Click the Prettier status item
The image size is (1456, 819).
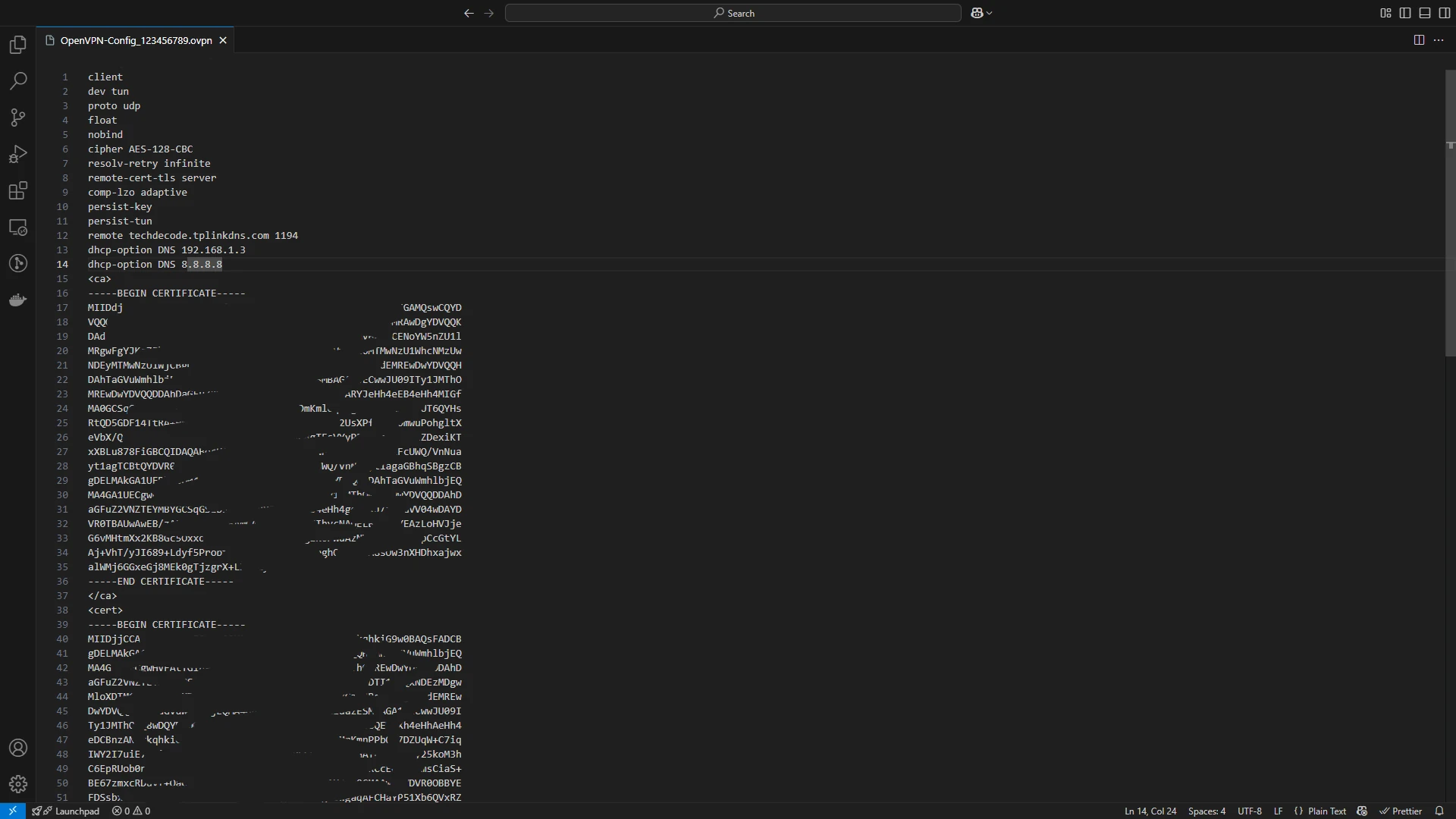[1401, 811]
